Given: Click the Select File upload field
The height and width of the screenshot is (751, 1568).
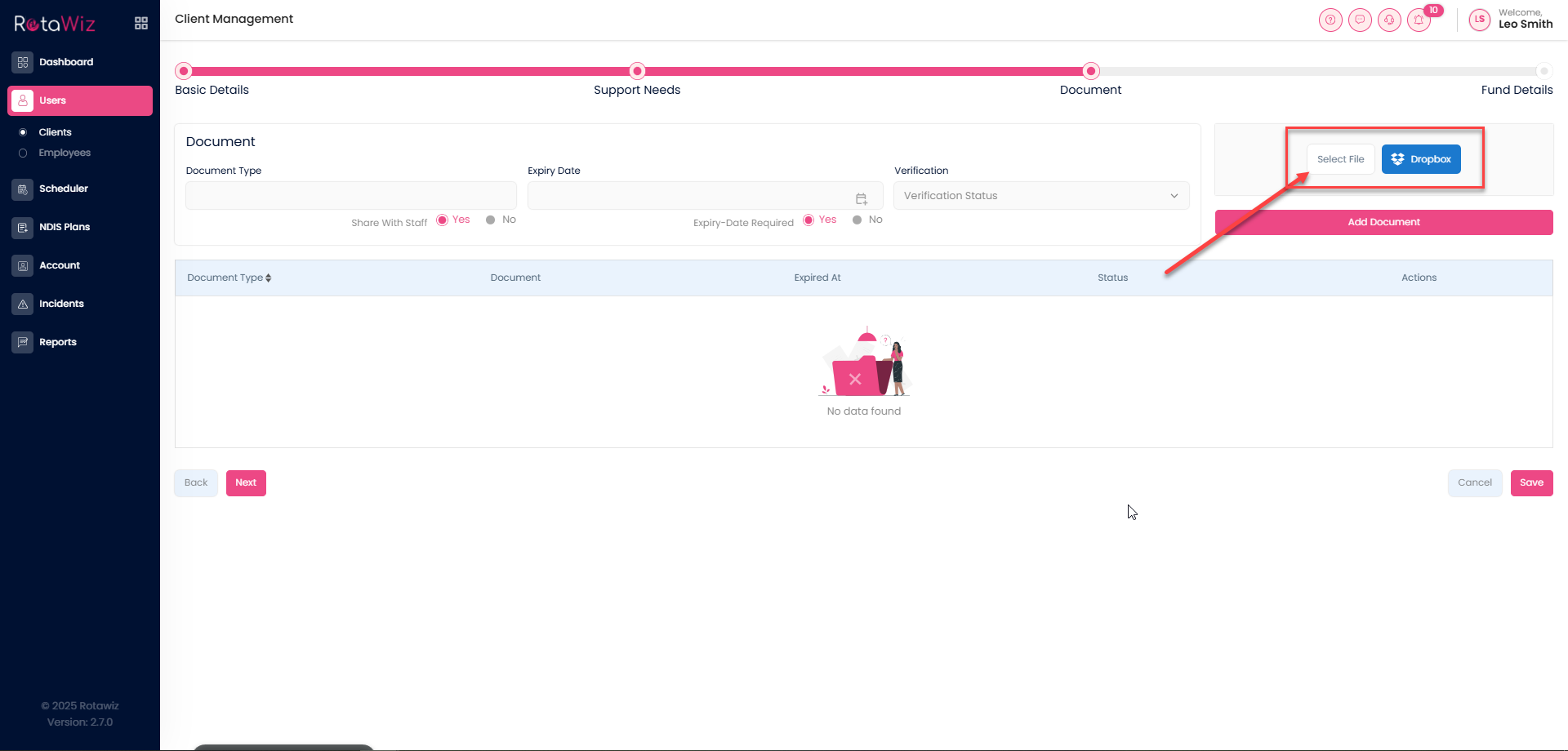Looking at the screenshot, I should [1340, 159].
